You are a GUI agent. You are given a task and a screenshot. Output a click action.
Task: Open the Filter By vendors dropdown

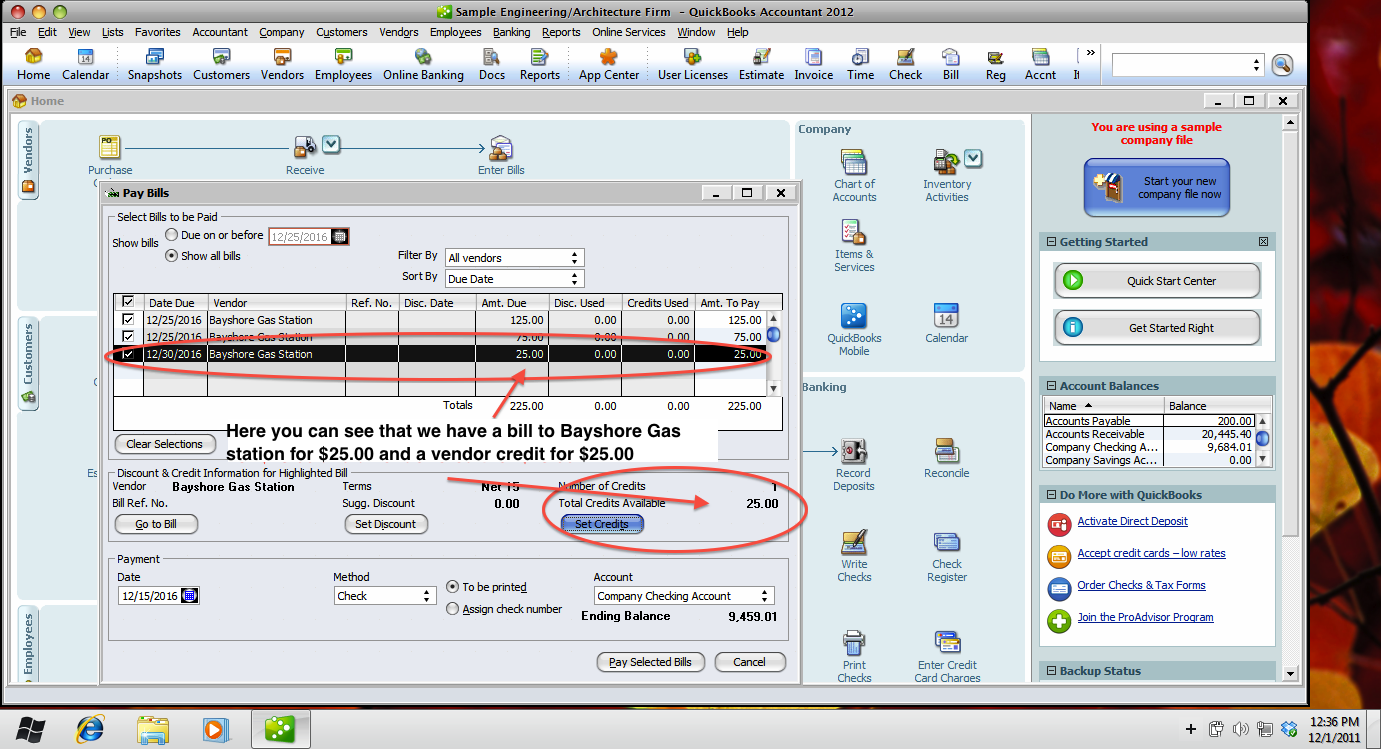[515, 258]
